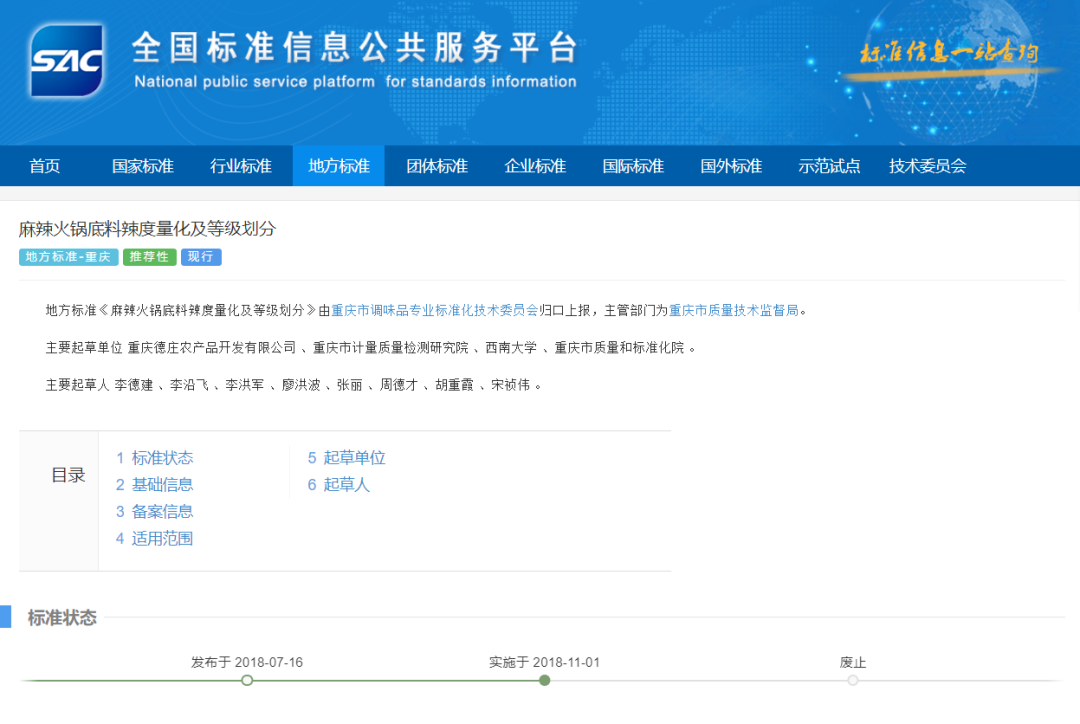The width and height of the screenshot is (1080, 724).
Task: Select the 地方标准 tab
Action: click(x=338, y=166)
